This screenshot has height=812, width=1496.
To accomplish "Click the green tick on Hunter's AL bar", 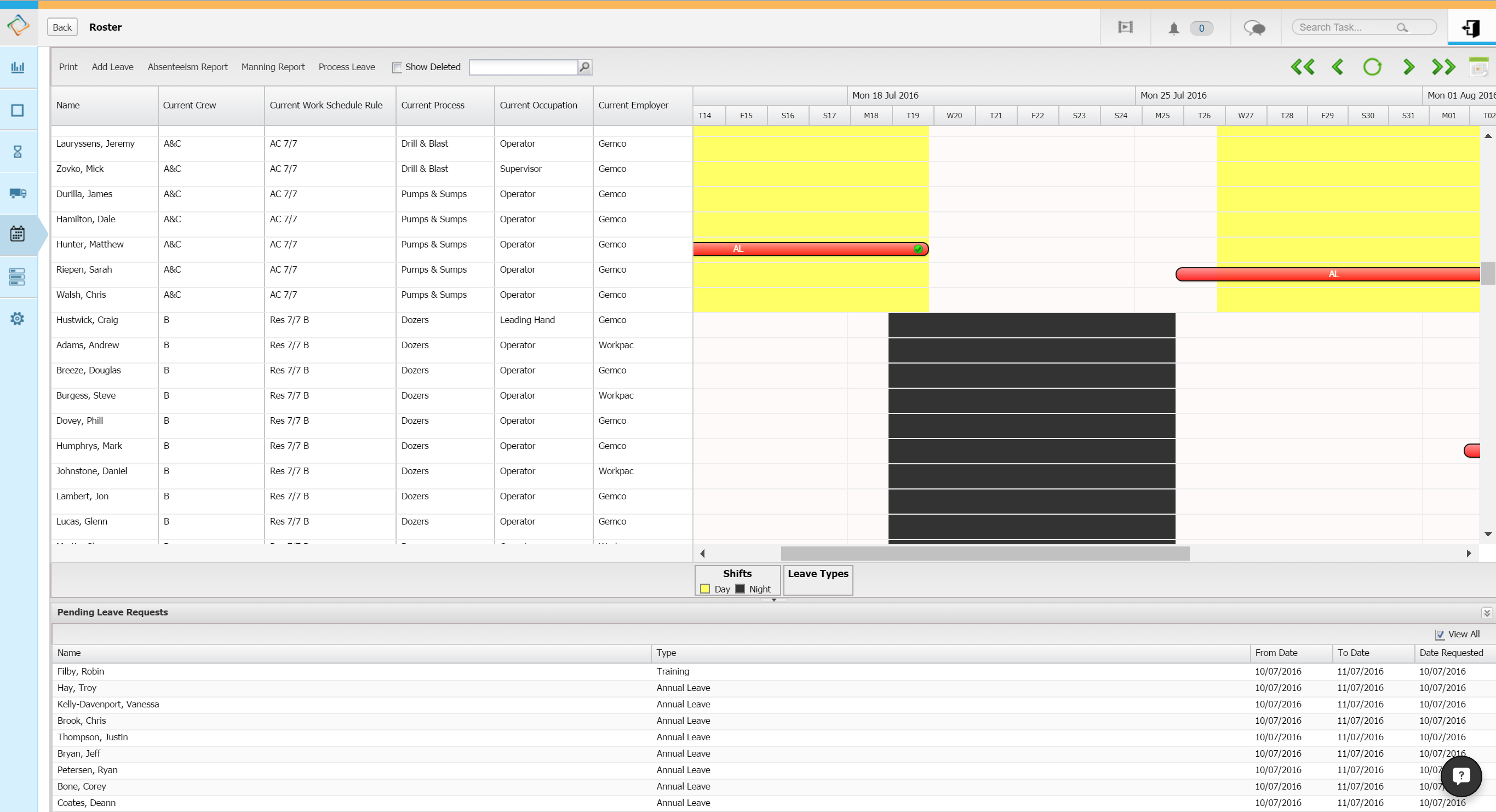I will [x=918, y=249].
